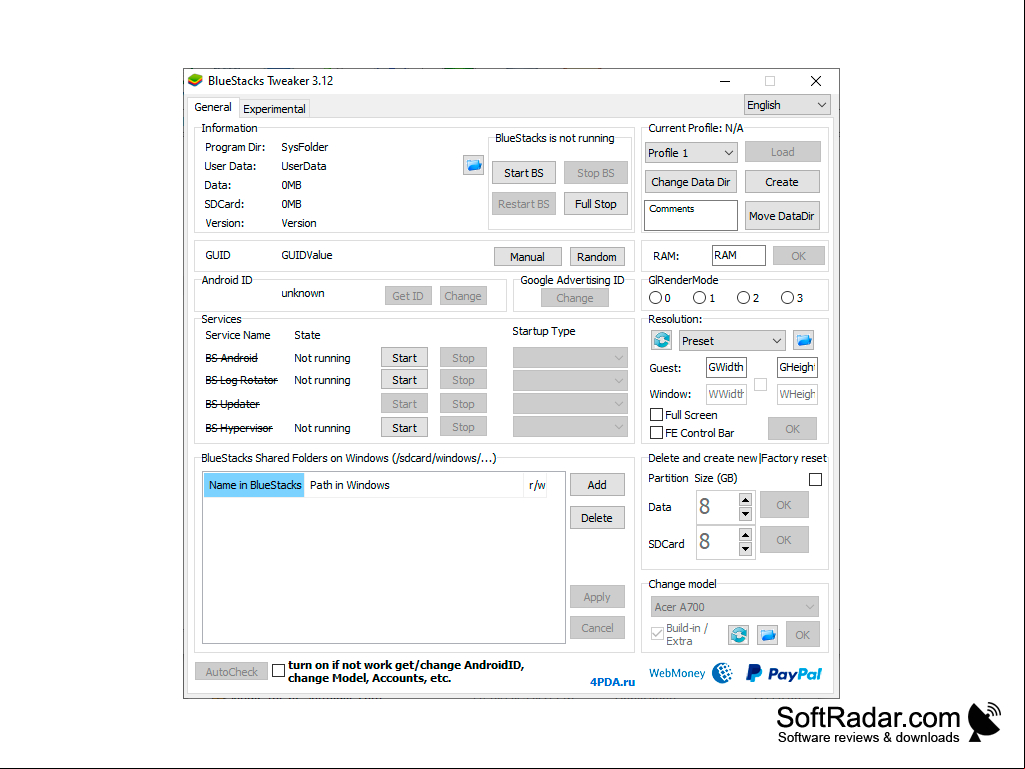Click the Full Stop button
This screenshot has width=1025, height=769.
(x=596, y=204)
